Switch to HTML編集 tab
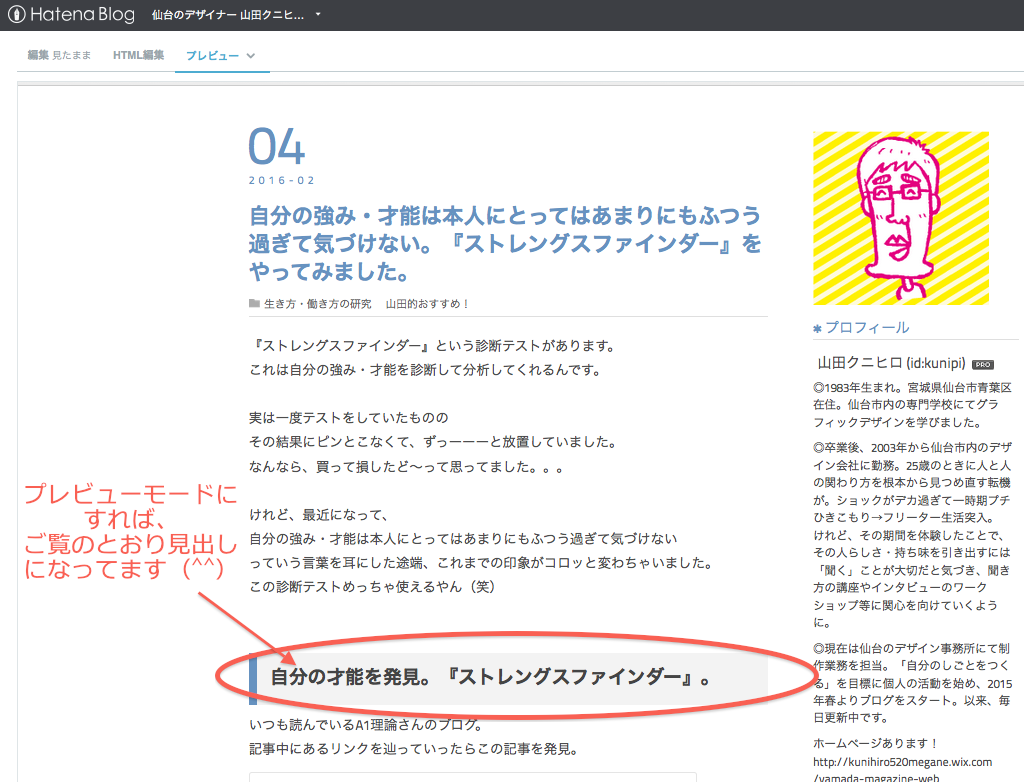 pos(138,56)
